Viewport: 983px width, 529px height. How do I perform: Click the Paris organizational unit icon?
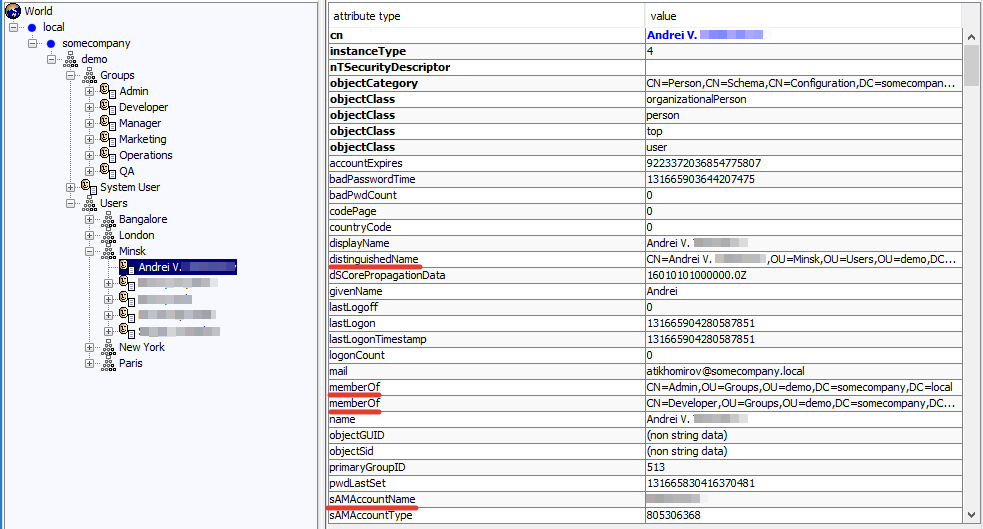click(x=108, y=363)
